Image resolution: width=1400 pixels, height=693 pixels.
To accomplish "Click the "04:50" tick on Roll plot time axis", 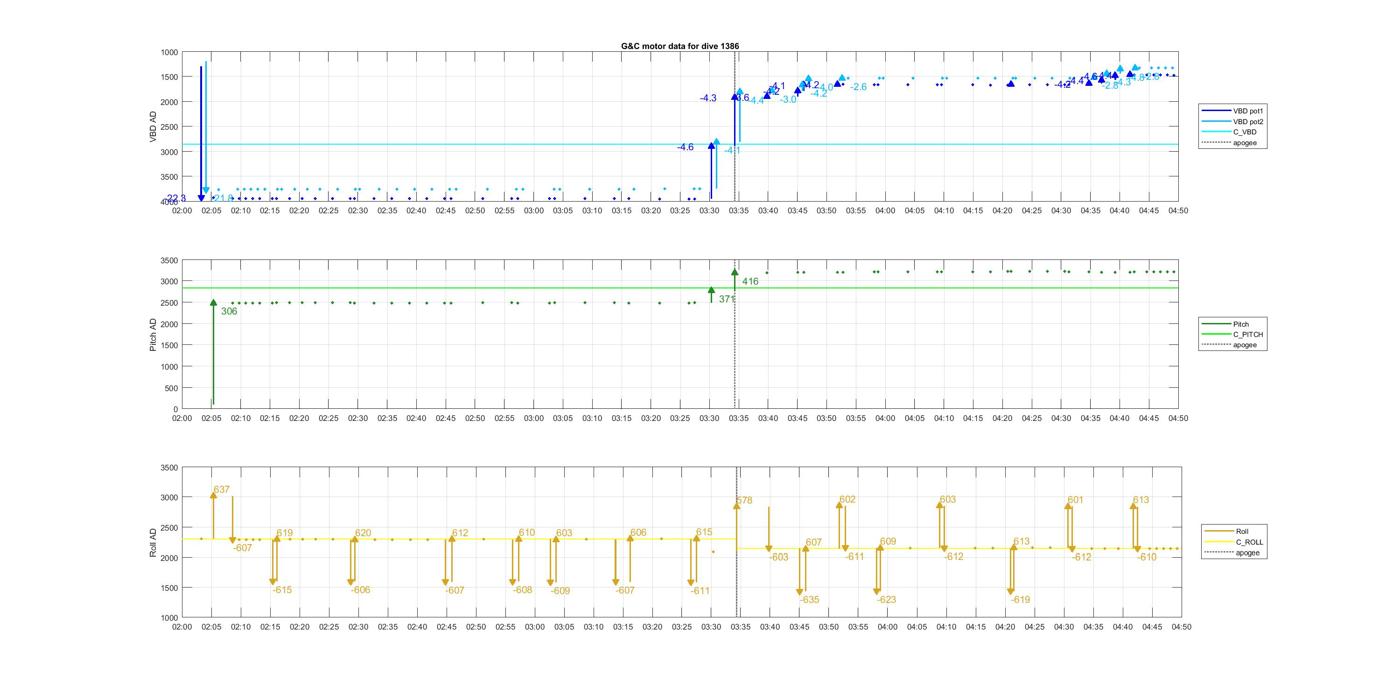I will click(1181, 627).
